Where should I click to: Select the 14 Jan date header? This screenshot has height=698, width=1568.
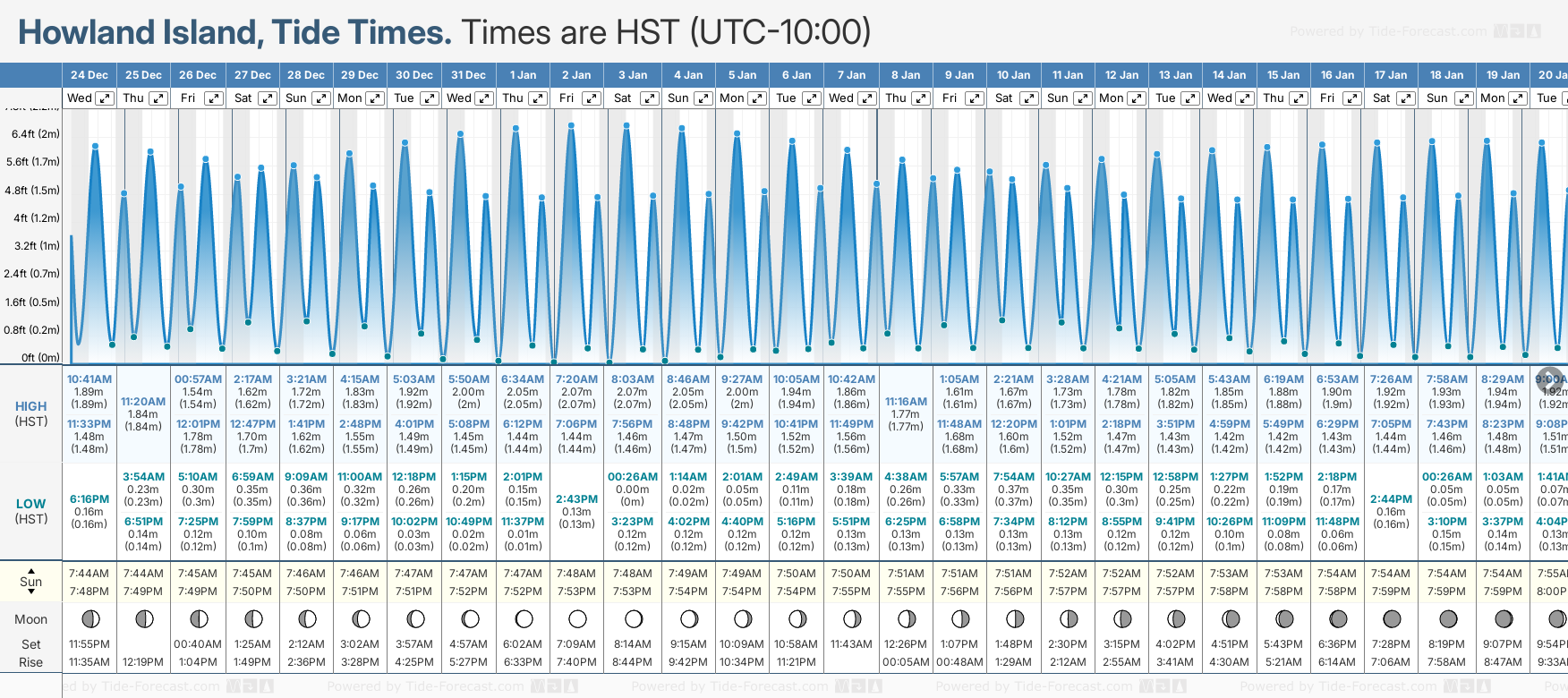point(1230,75)
